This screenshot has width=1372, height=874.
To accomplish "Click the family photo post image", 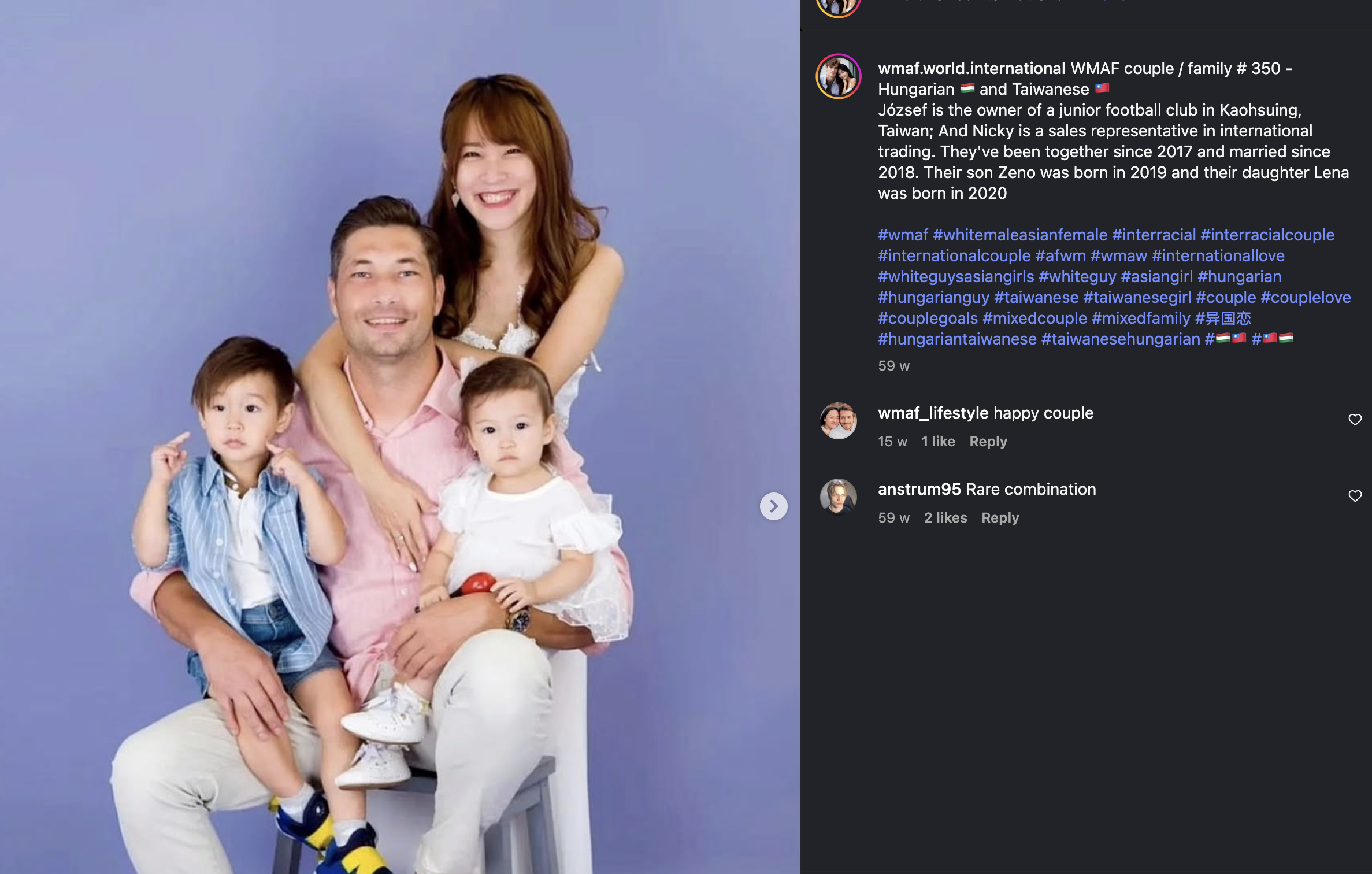I will coord(400,437).
